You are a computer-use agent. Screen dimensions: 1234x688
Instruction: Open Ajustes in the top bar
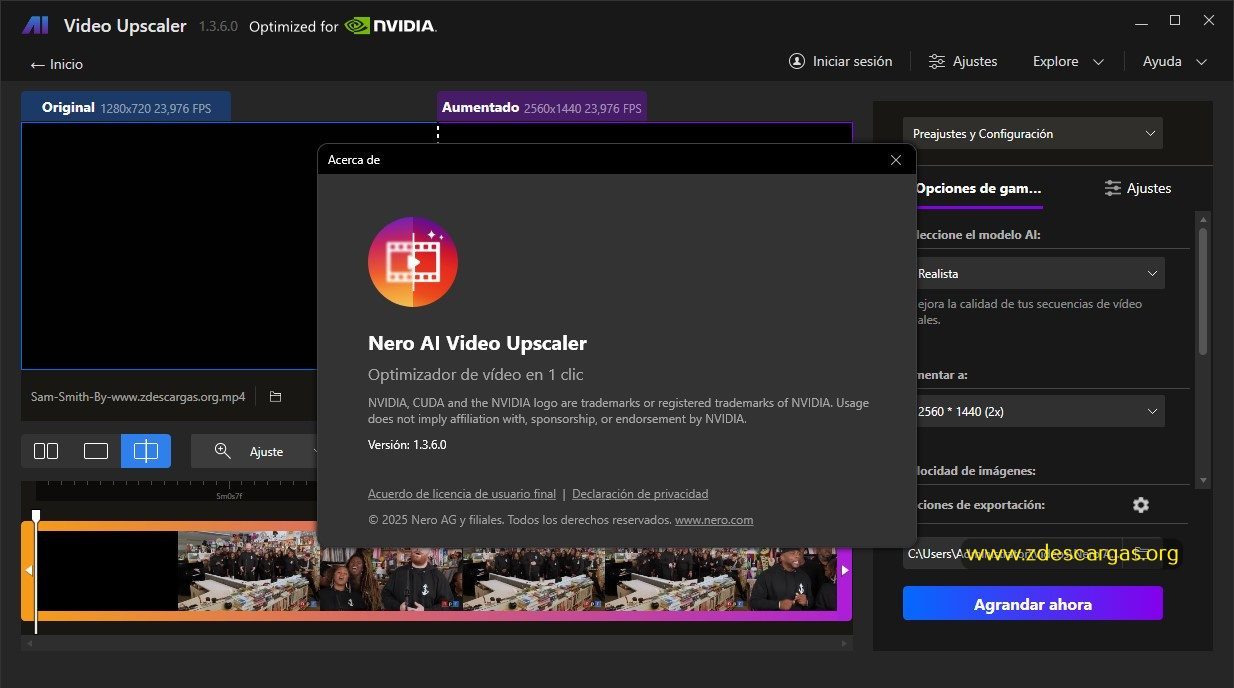962,61
